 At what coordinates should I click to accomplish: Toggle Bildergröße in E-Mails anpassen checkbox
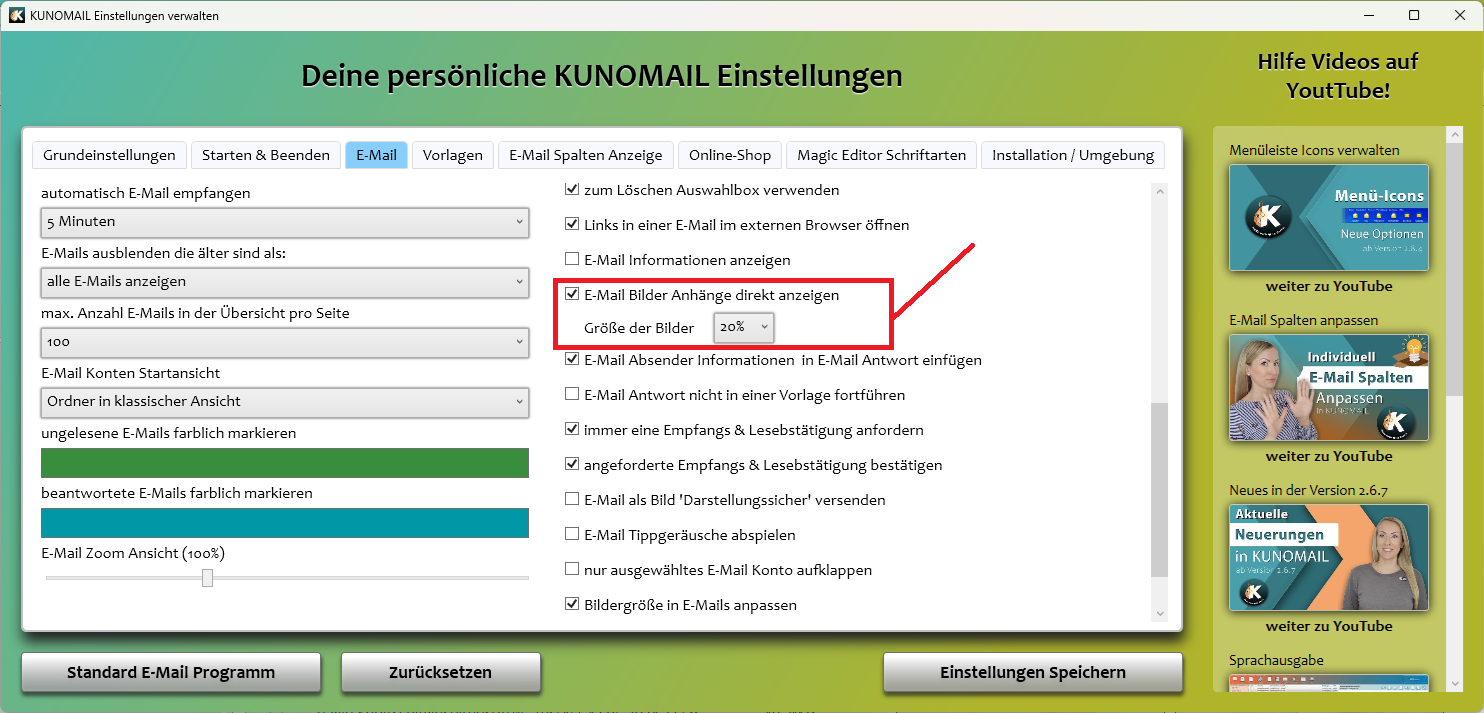tap(572, 605)
